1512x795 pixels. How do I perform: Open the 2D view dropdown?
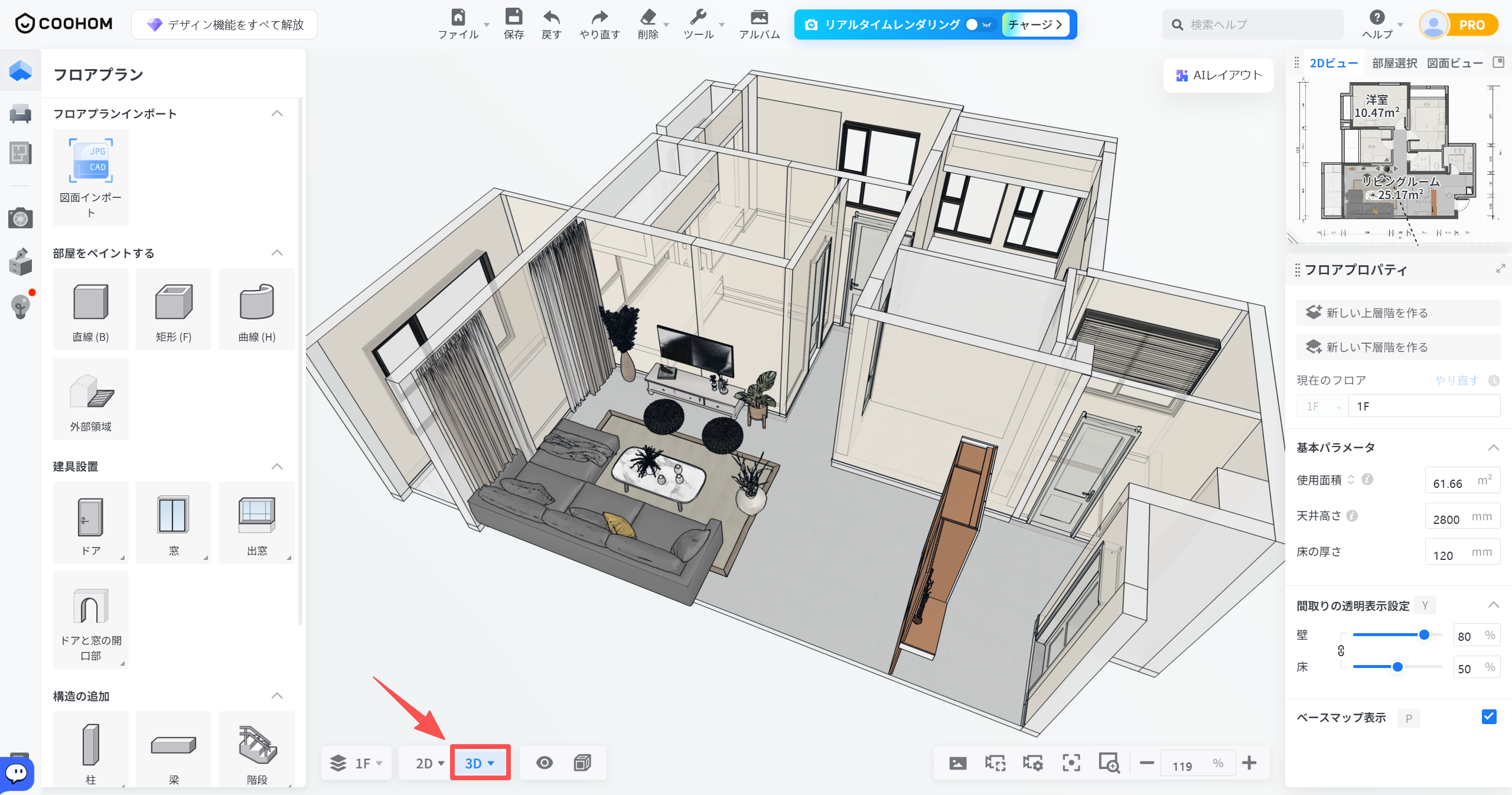[x=429, y=763]
